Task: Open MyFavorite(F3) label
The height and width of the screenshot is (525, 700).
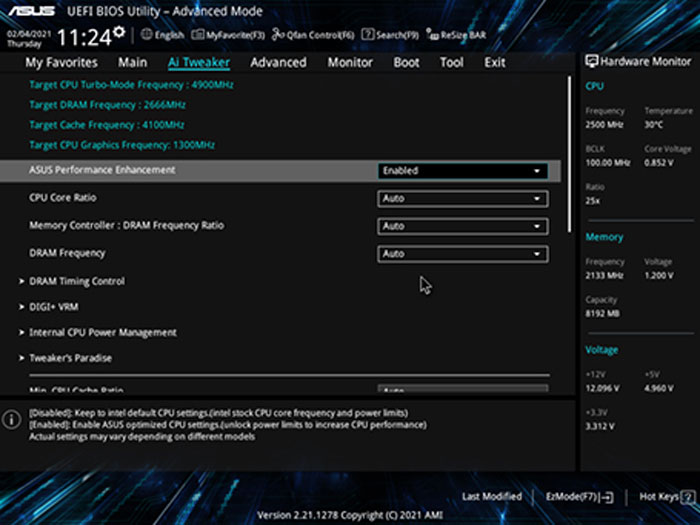Action: coord(235,35)
